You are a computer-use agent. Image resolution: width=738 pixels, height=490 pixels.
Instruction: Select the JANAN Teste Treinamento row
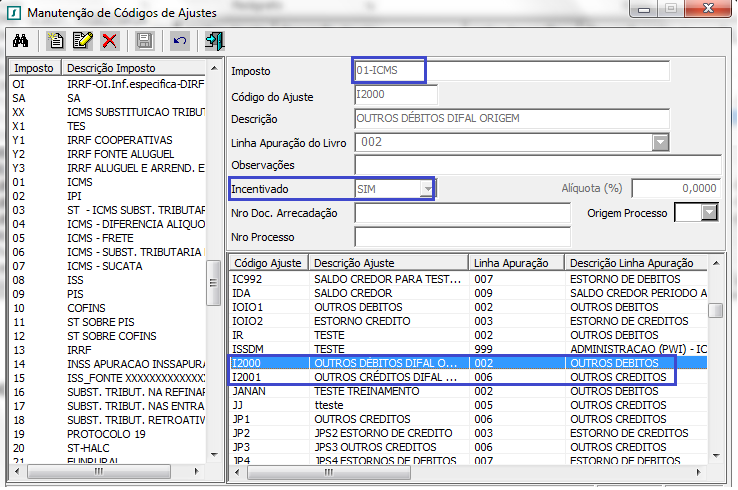tap(452, 391)
